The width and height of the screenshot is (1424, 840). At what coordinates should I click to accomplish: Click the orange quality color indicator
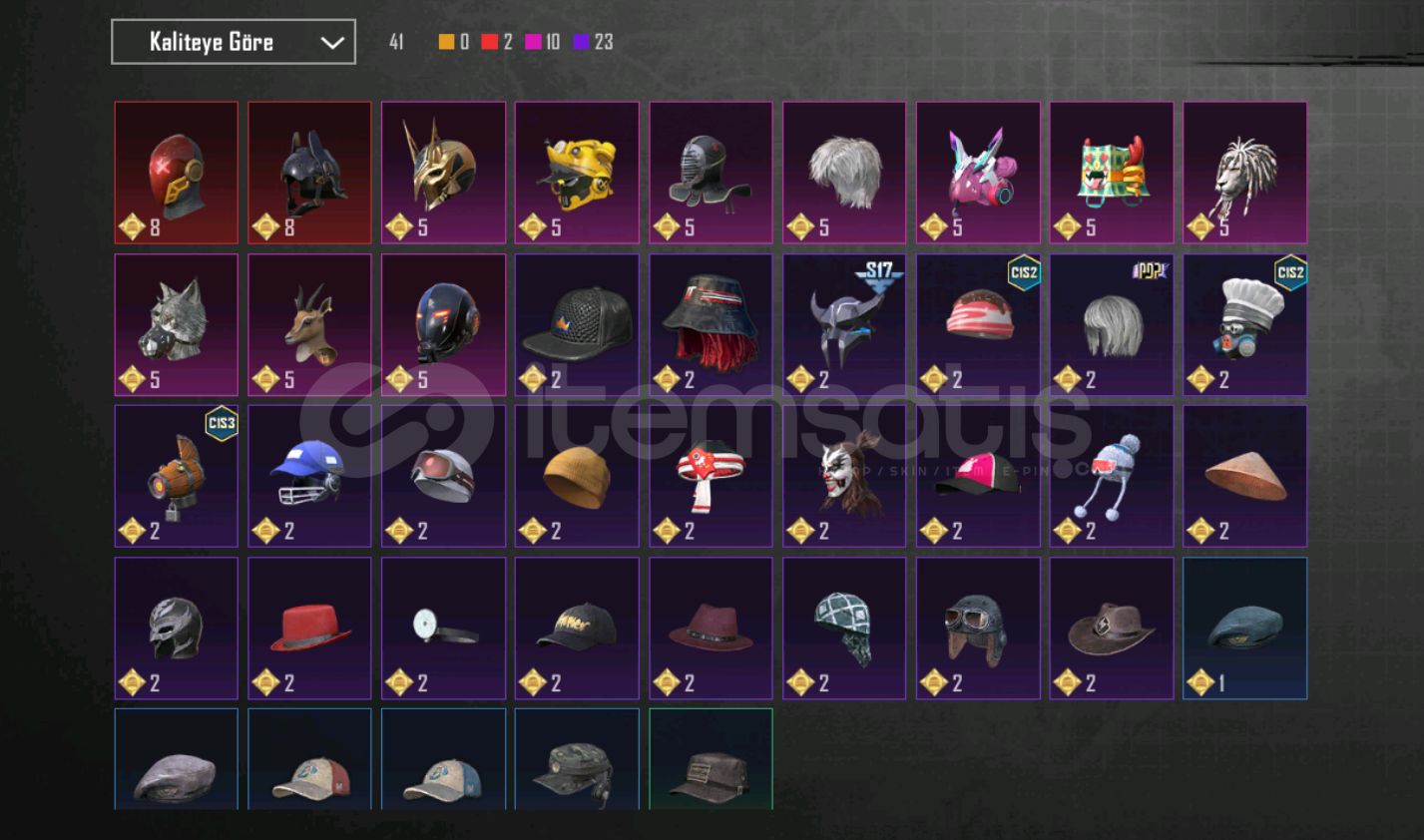[446, 42]
